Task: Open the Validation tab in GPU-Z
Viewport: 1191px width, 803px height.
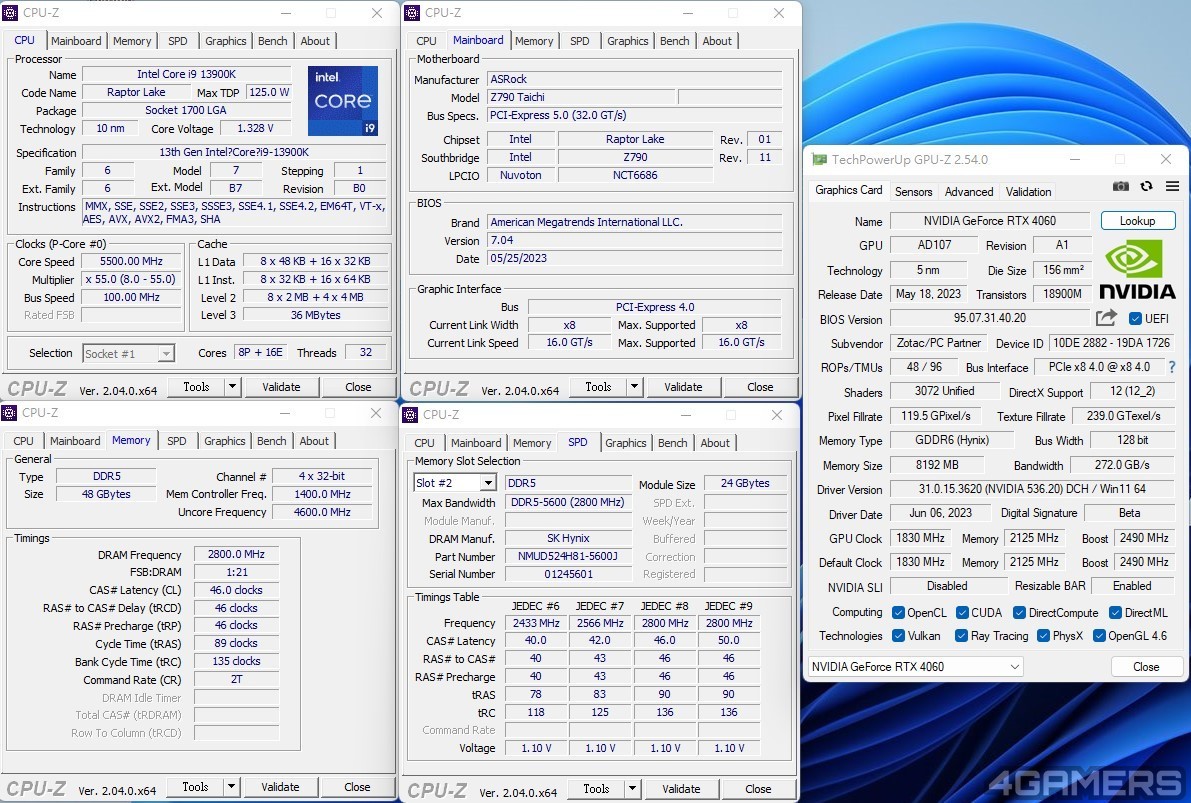Action: point(1028,191)
